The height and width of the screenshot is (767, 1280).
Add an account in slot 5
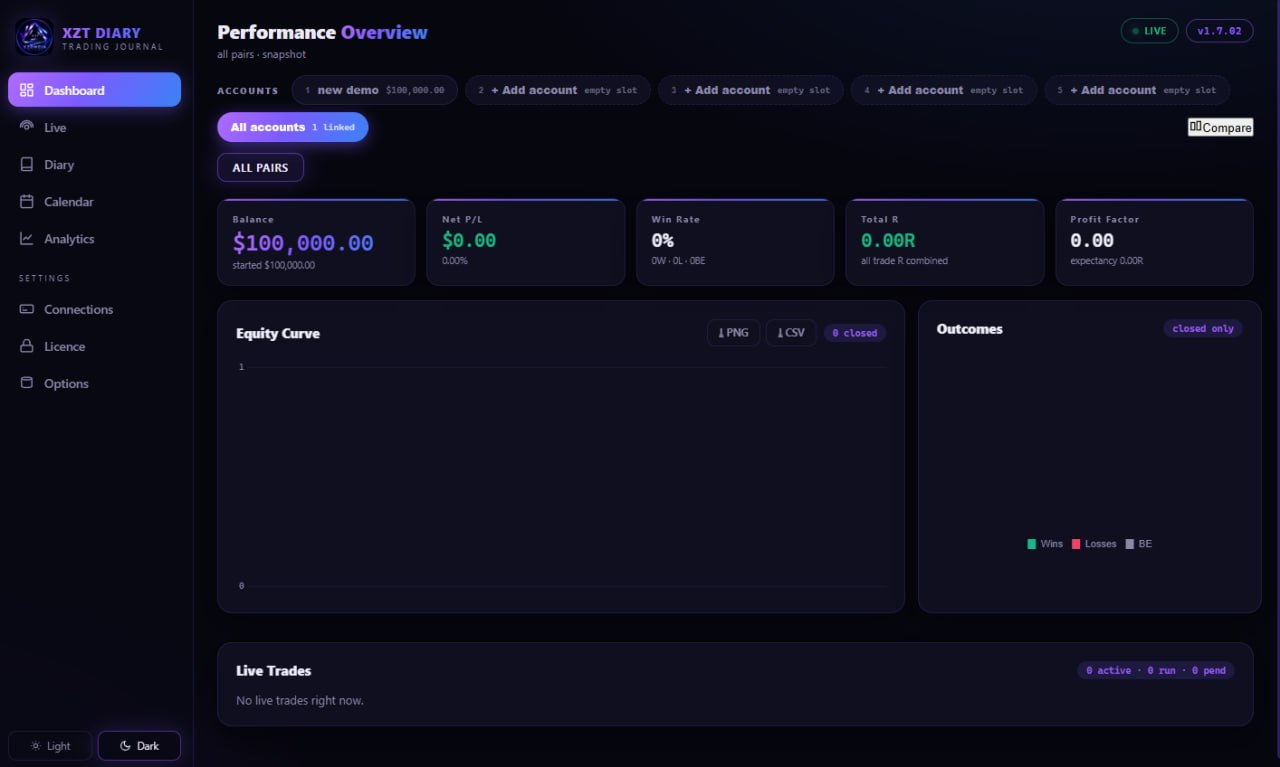(x=1137, y=90)
